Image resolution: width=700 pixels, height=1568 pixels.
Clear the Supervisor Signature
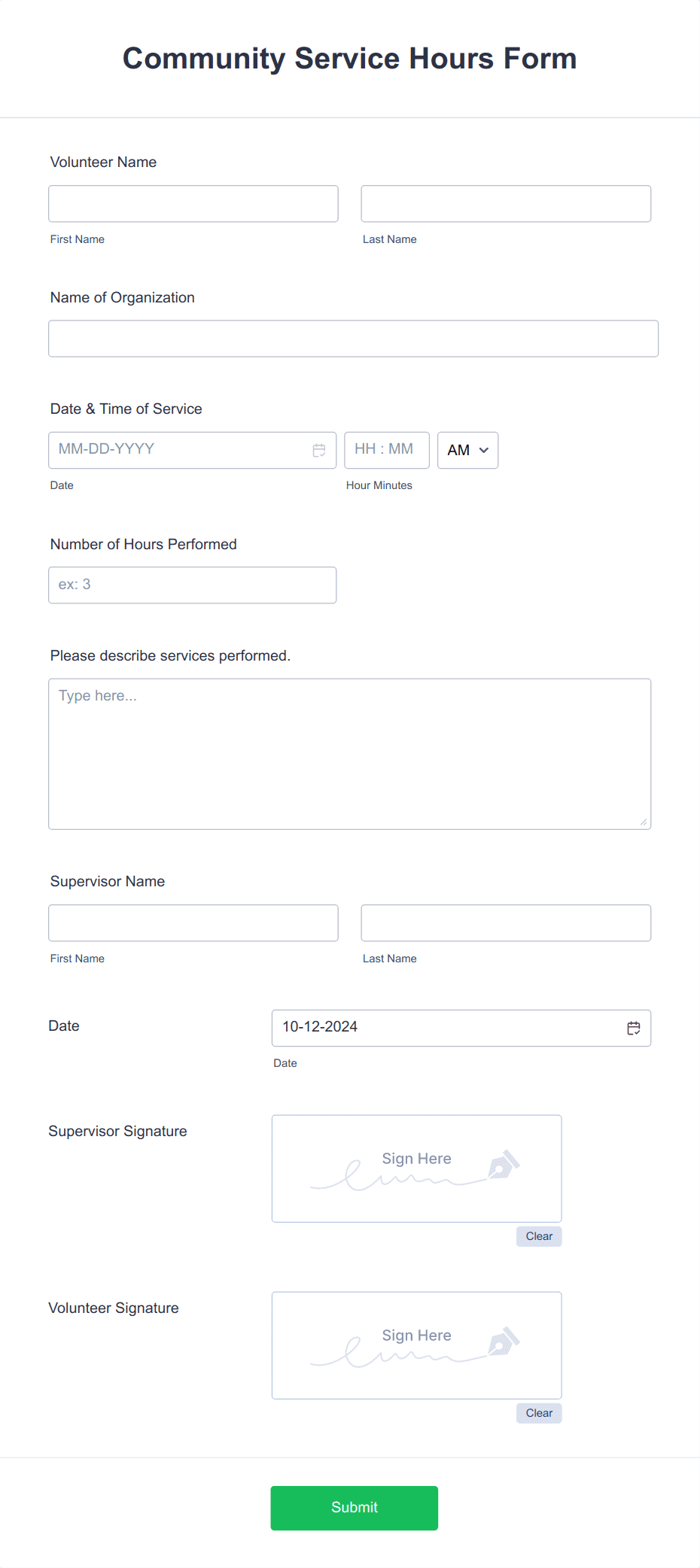click(x=538, y=1236)
